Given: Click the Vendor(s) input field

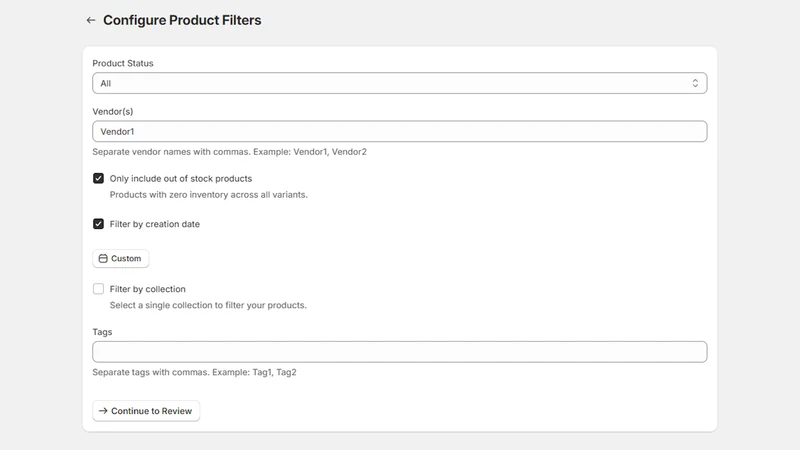Looking at the screenshot, I should (399, 132).
